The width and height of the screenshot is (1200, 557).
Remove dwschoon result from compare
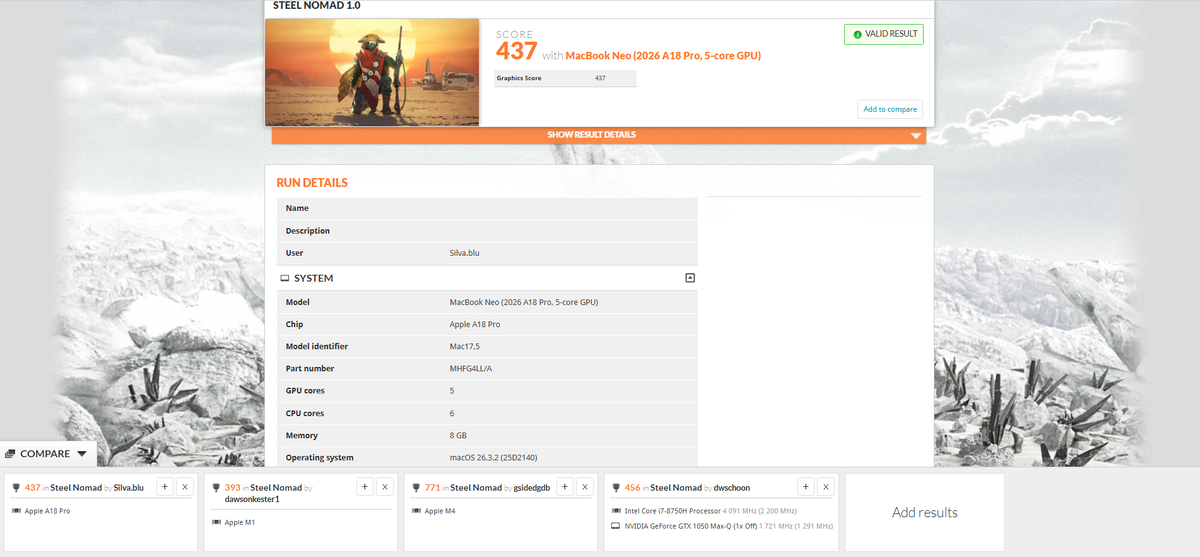(x=825, y=487)
